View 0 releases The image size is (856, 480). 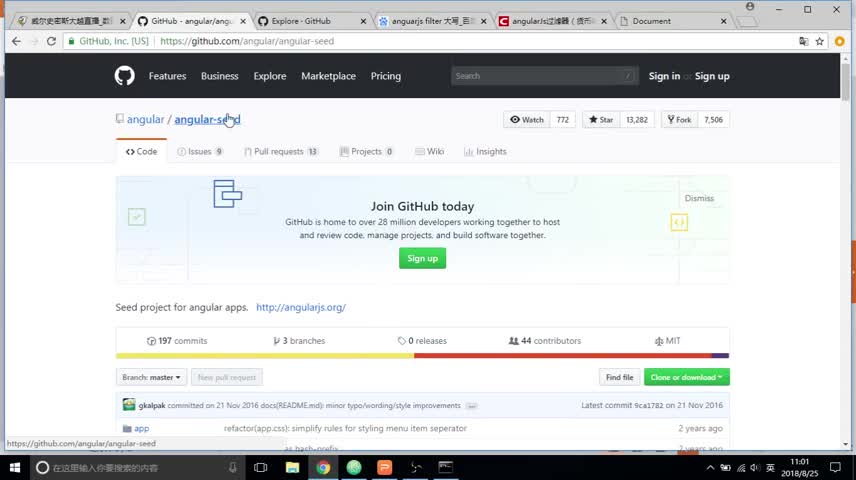tap(423, 341)
